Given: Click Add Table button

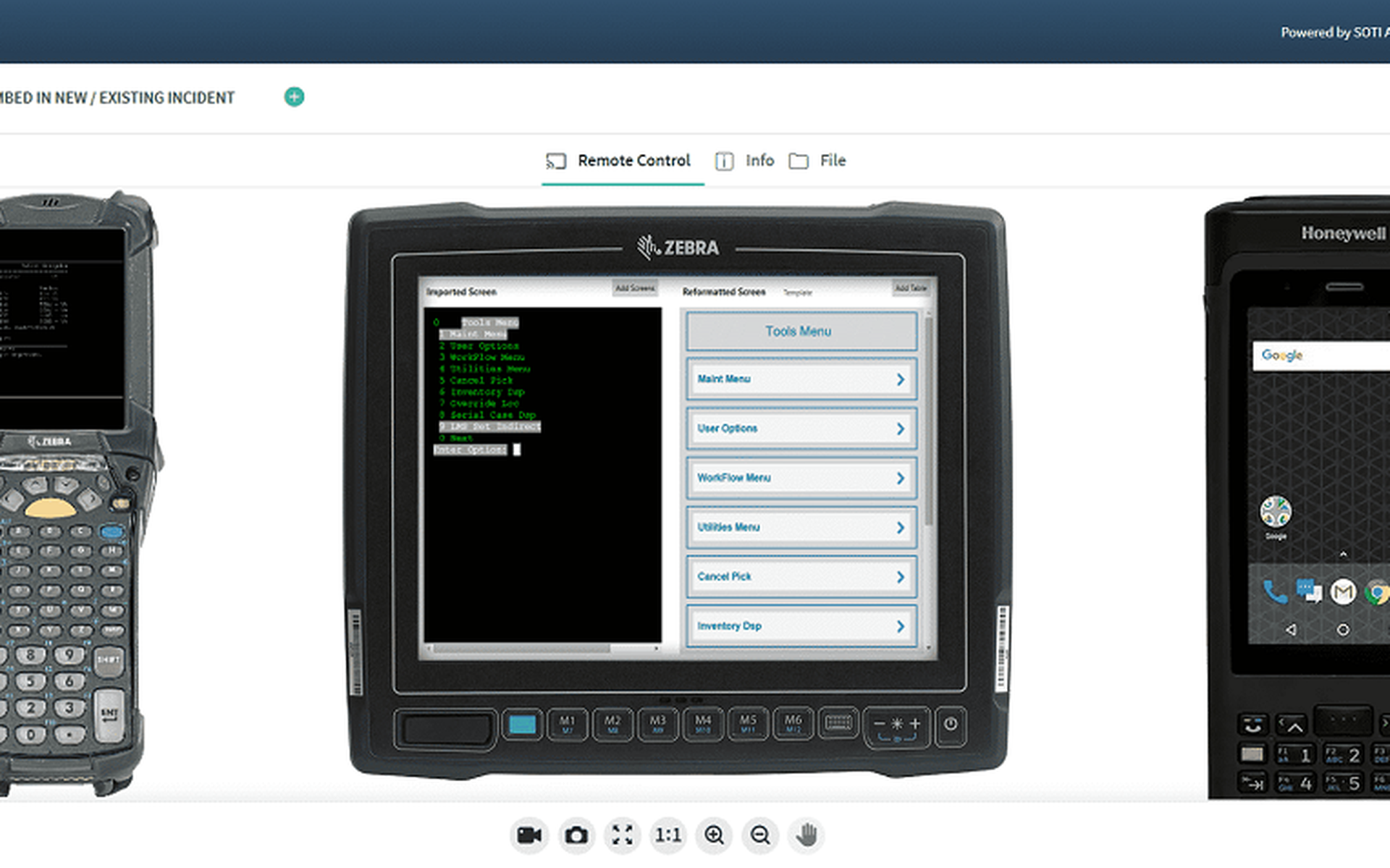Looking at the screenshot, I should coord(911,288).
